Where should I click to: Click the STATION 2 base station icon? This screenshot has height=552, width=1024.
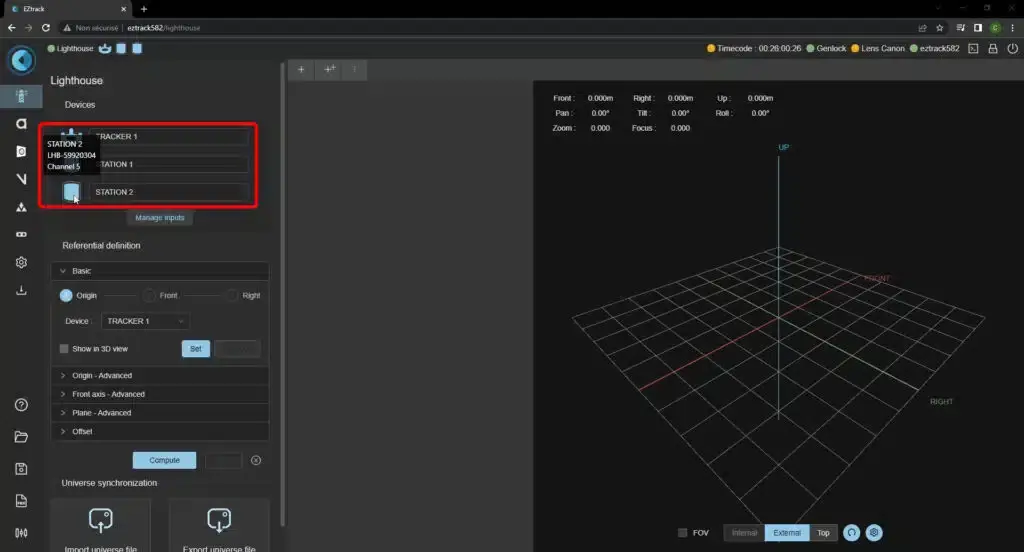coord(71,192)
